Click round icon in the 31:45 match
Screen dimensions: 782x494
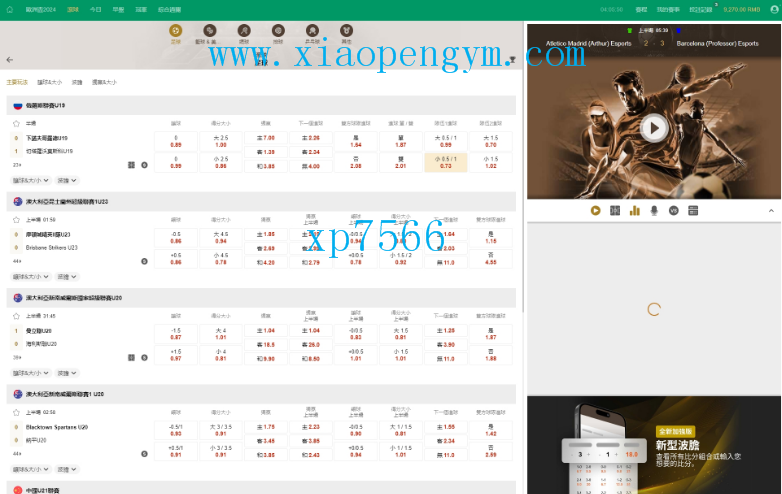click(x=144, y=357)
